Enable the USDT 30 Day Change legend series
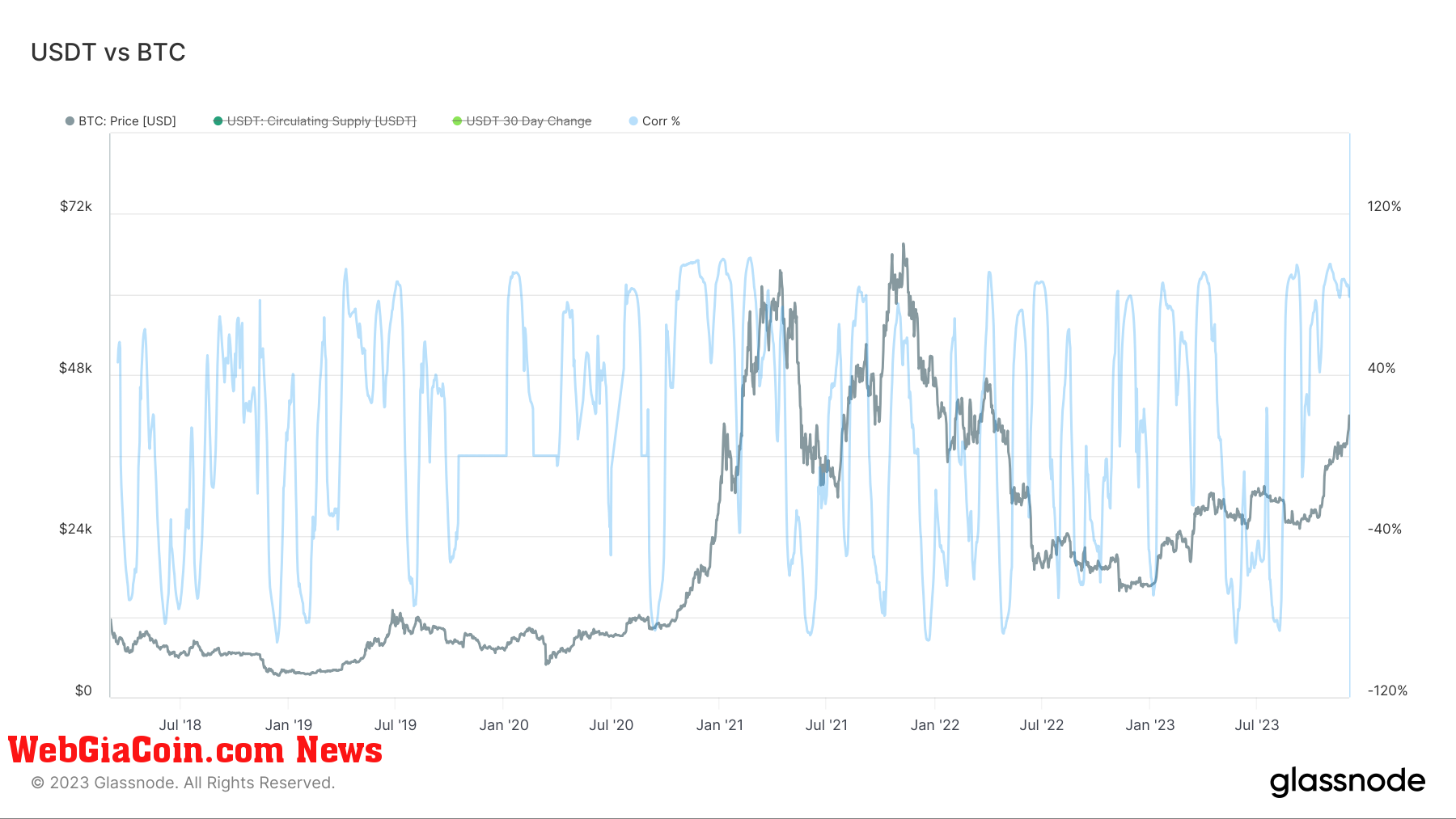The width and height of the screenshot is (1456, 819). [522, 121]
